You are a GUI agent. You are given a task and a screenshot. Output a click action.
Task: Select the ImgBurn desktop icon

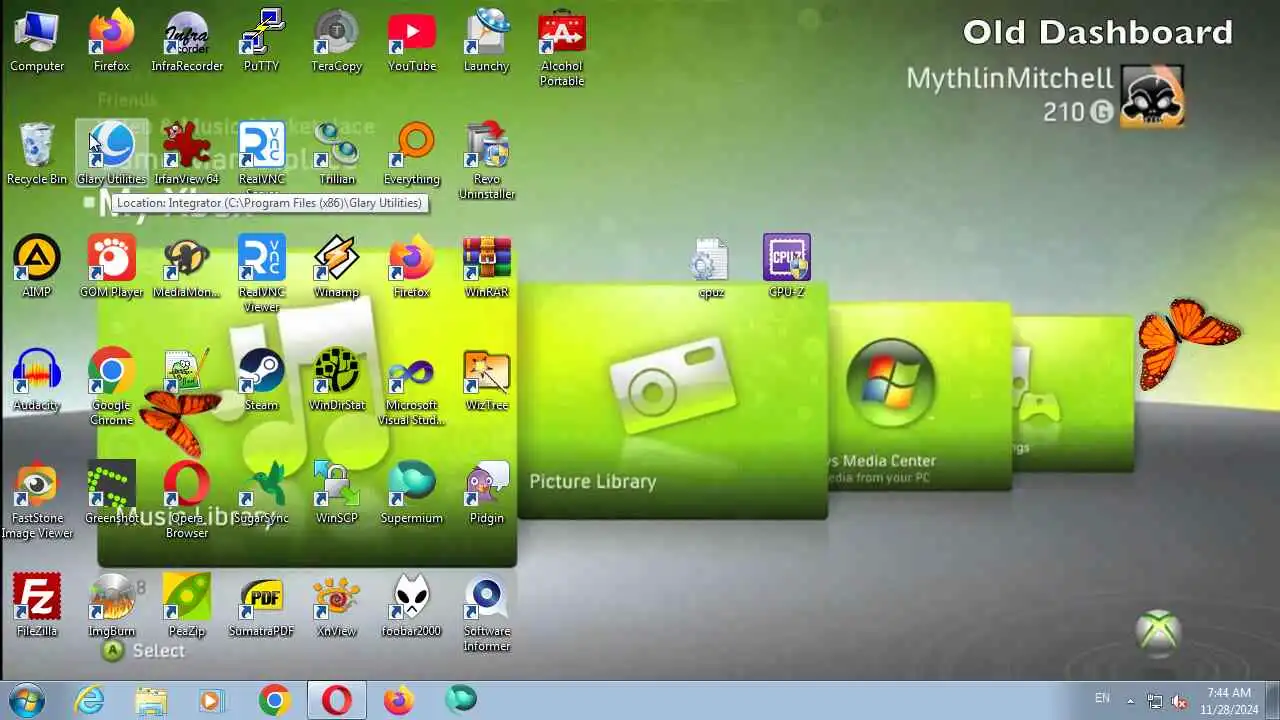(112, 607)
